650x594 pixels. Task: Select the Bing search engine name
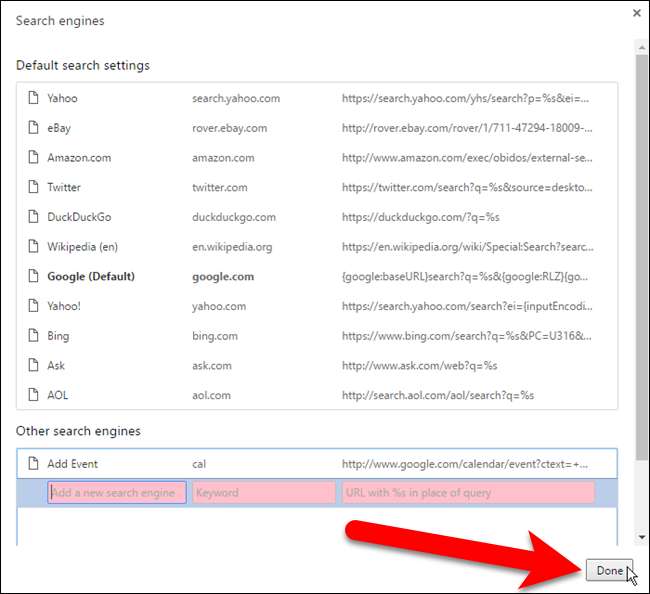click(x=58, y=336)
